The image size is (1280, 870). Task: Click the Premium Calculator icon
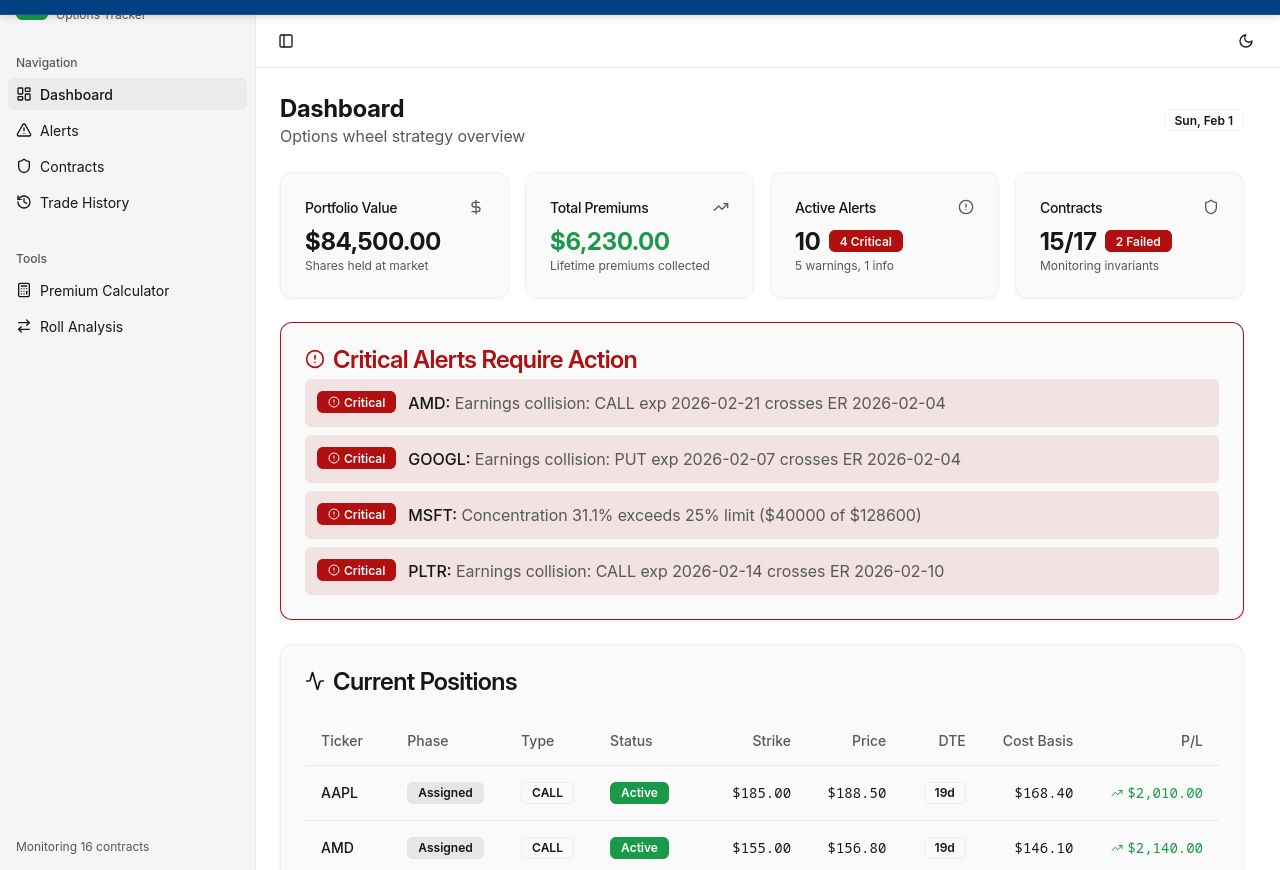(24, 290)
